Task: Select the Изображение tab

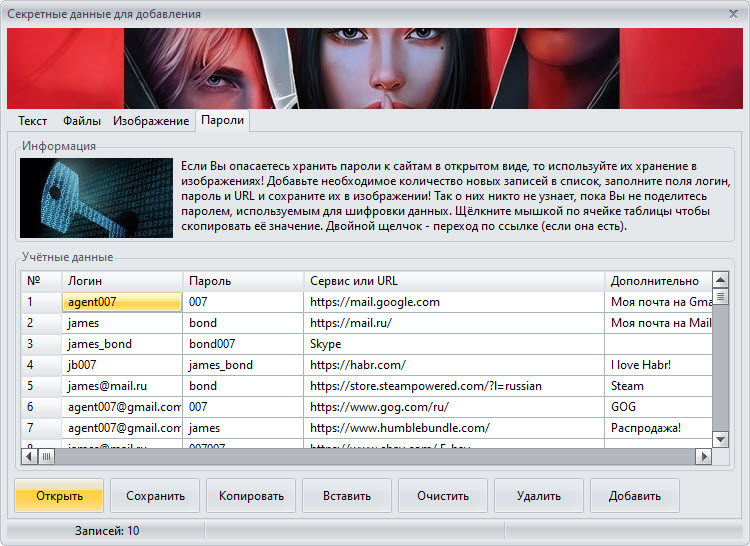Action: (x=151, y=121)
